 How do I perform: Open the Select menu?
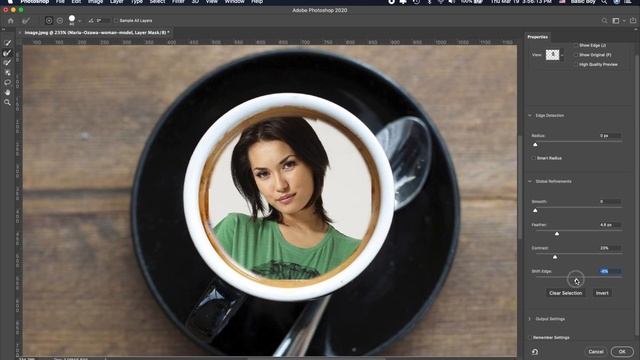(157, 2)
